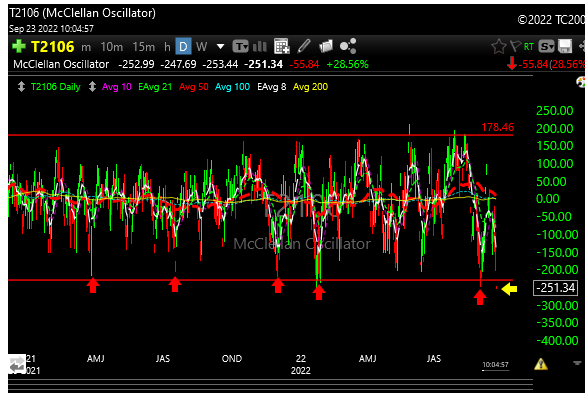The height and width of the screenshot is (393, 585).
Task: Click the floppy disk save icon
Action: click(x=565, y=46)
